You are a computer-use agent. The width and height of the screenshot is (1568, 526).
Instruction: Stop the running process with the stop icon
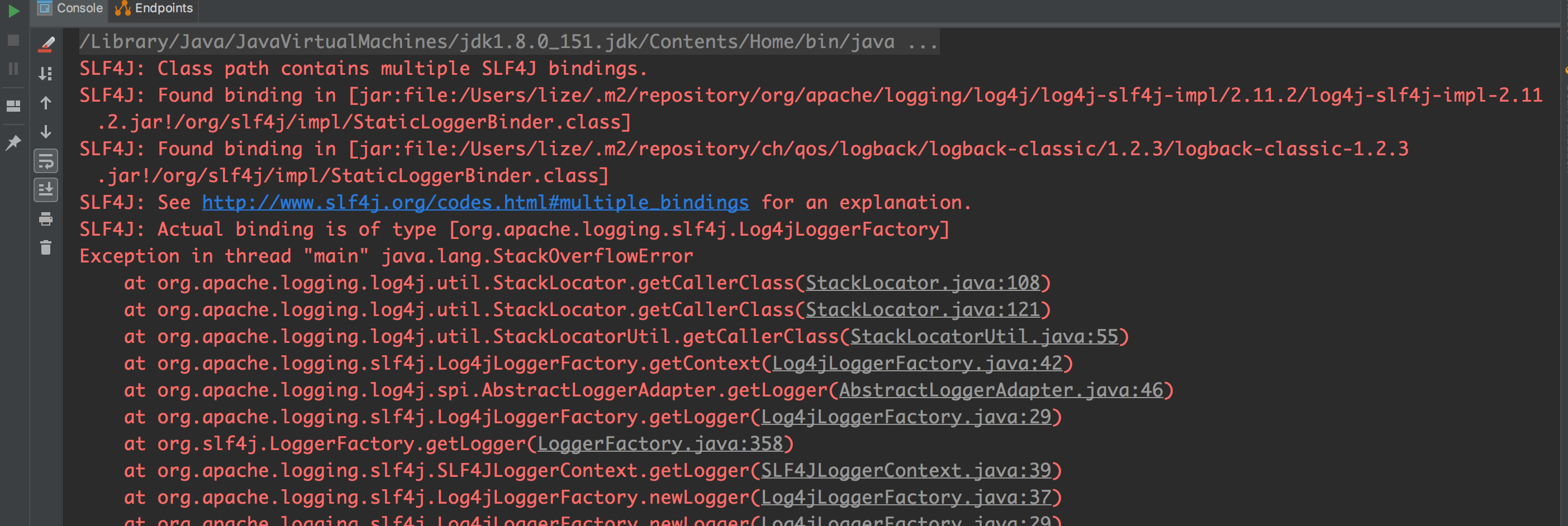tap(13, 40)
